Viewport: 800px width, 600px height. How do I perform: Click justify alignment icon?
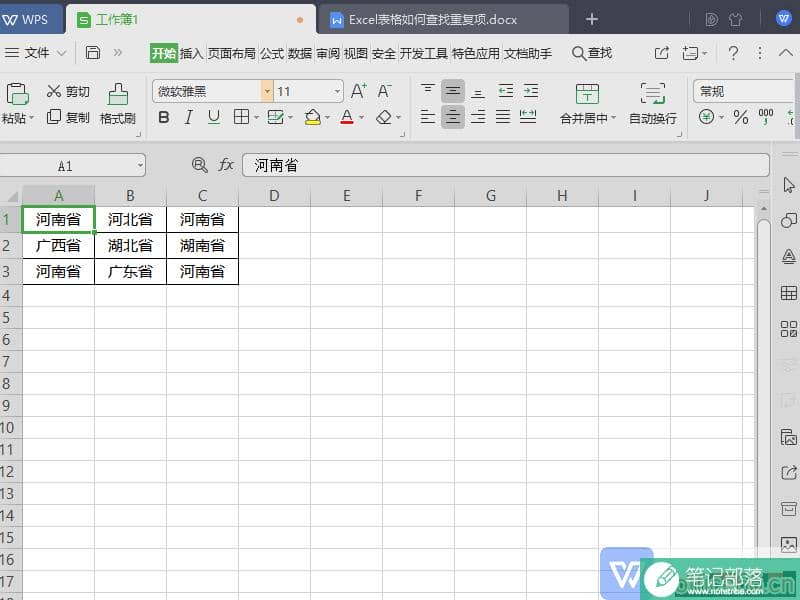pos(503,117)
